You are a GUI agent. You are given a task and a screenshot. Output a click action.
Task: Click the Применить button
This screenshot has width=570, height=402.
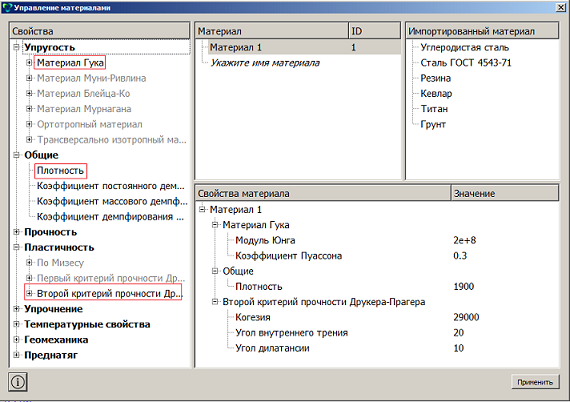pos(535,382)
